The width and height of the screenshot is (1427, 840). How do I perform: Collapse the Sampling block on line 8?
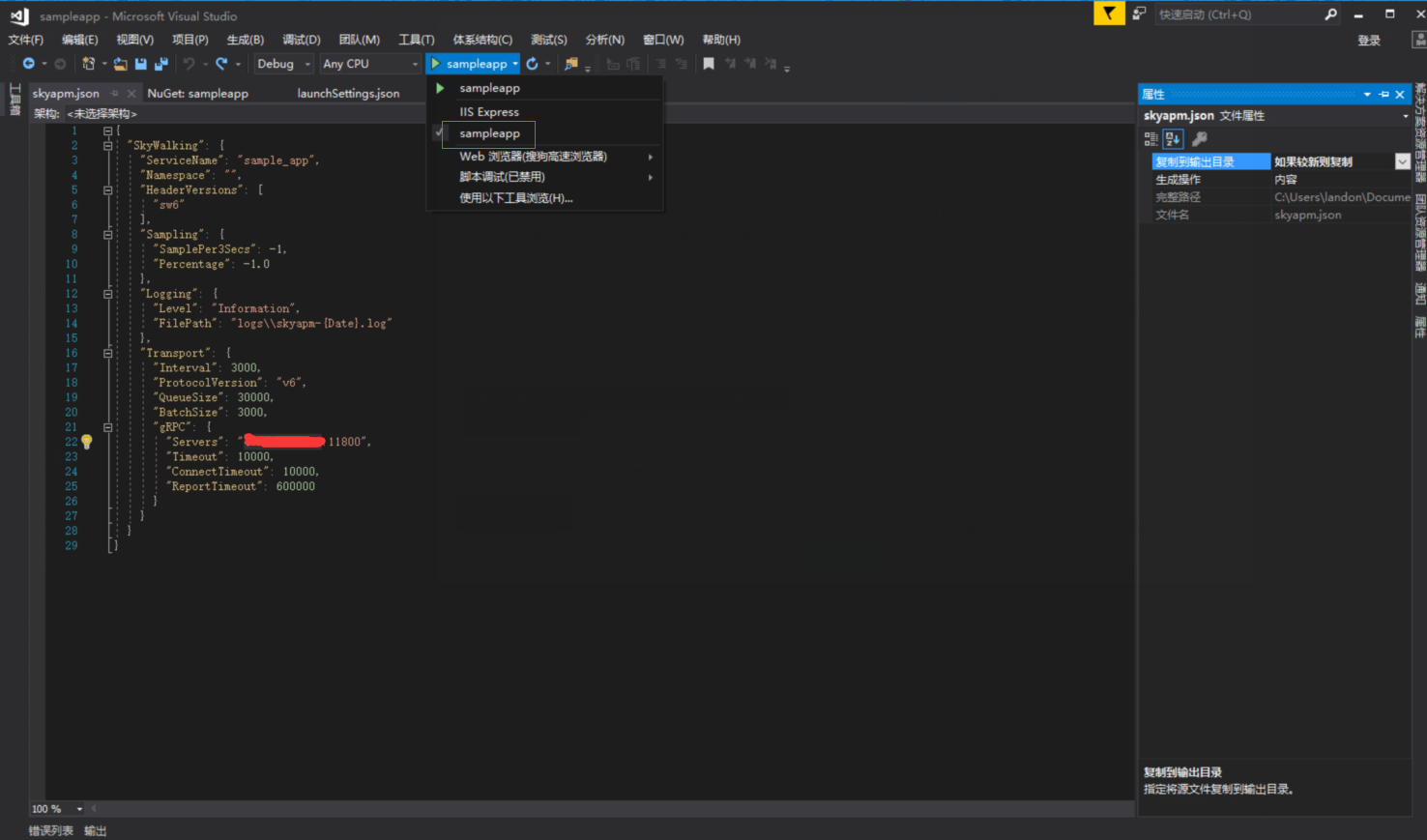pos(108,235)
